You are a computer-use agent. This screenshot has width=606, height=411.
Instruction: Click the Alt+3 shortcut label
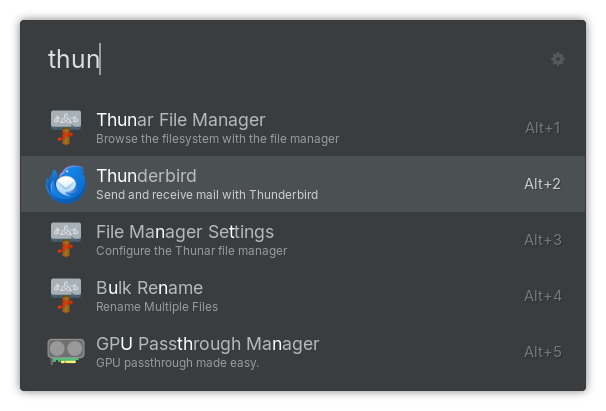click(542, 240)
